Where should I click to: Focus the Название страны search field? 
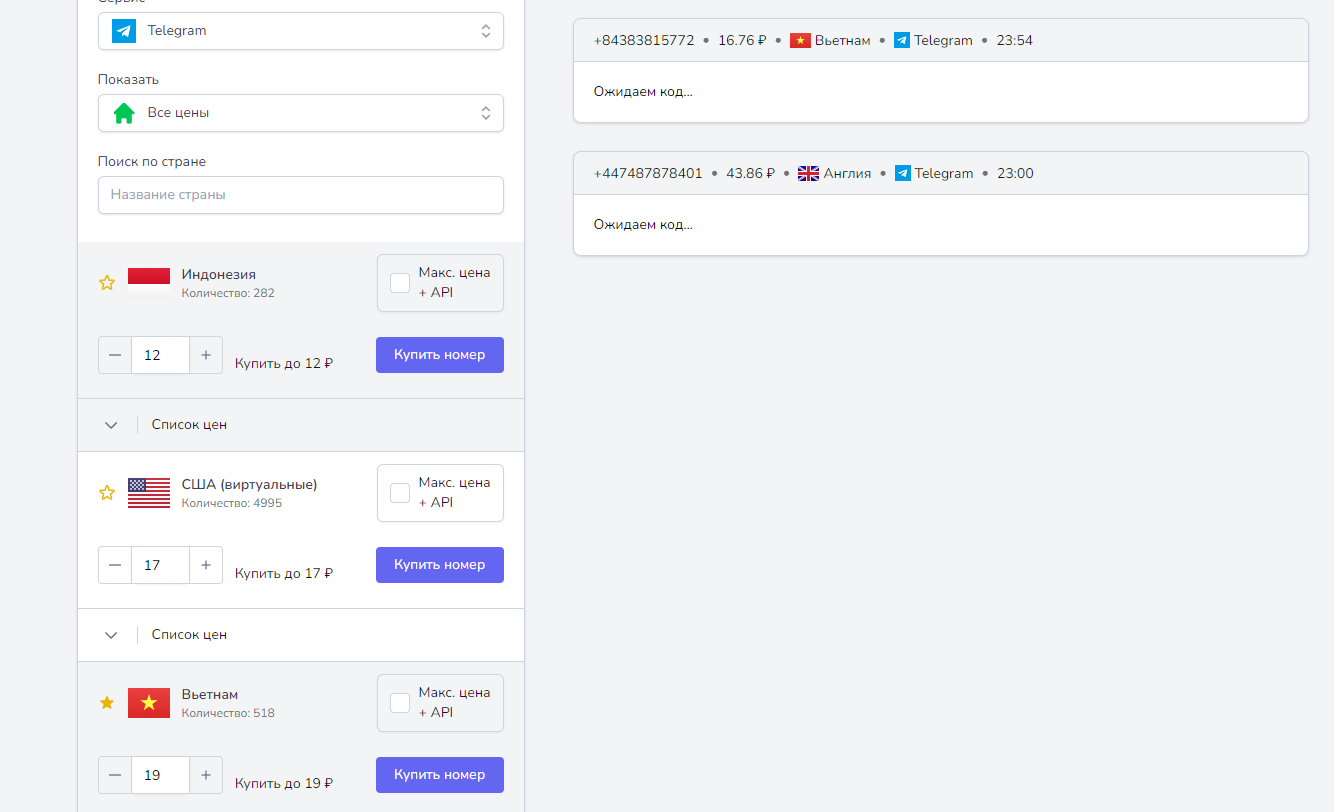[301, 195]
